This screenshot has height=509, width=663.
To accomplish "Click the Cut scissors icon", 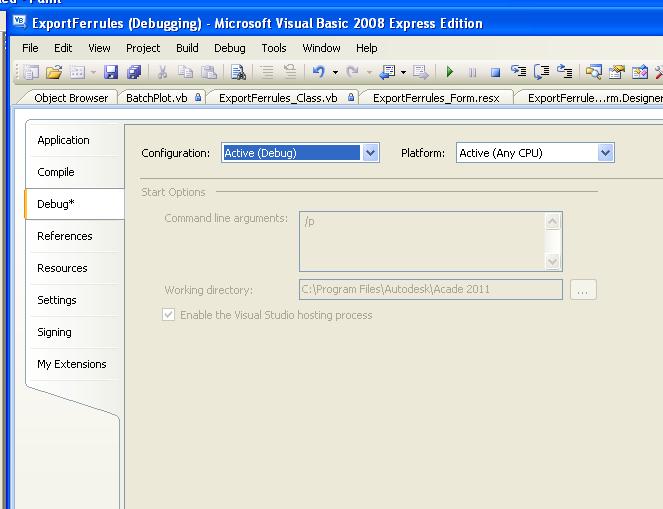I will point(162,72).
